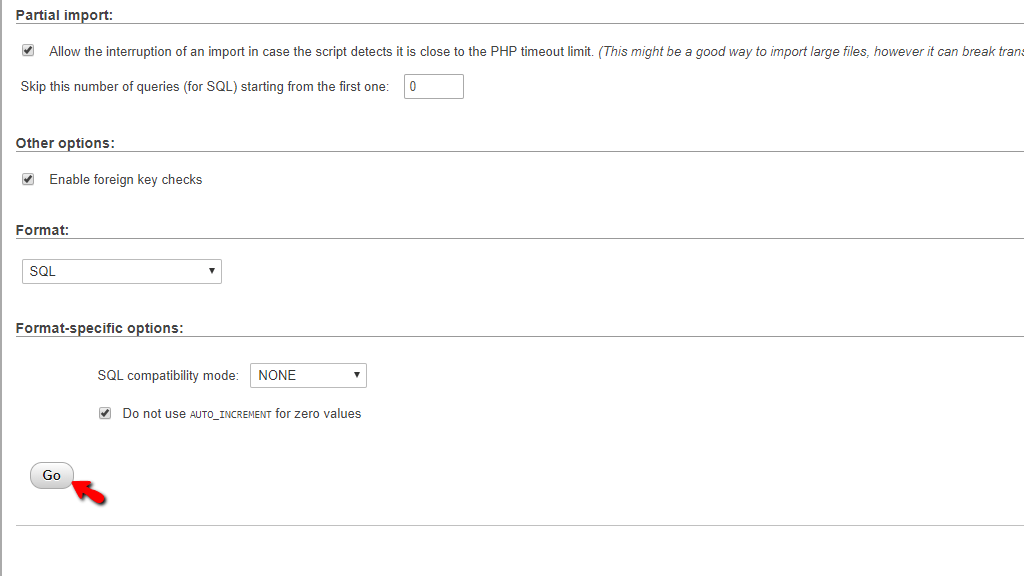1024x576 pixels.
Task: Click the 'Enable foreign key checks' label text
Action: pos(126,180)
